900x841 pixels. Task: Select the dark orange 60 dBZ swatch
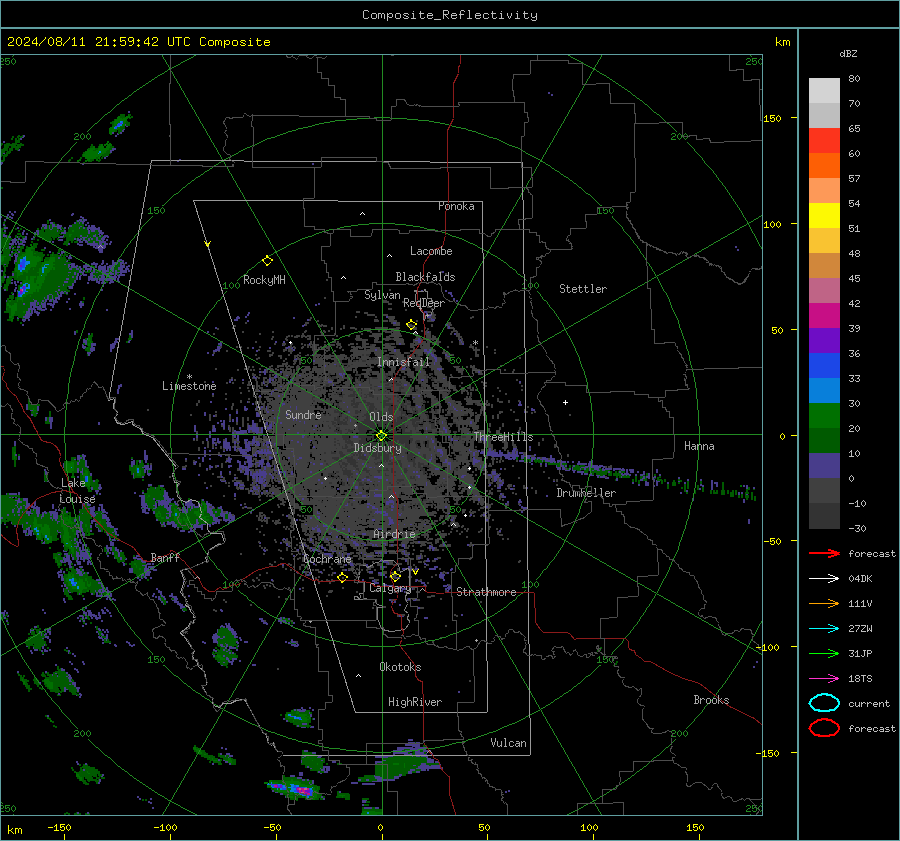click(x=824, y=165)
